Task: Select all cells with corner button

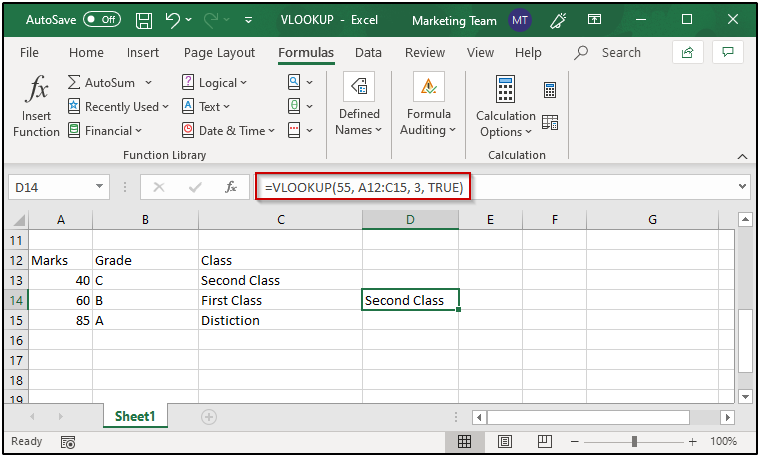Action: pyautogui.click(x=18, y=220)
